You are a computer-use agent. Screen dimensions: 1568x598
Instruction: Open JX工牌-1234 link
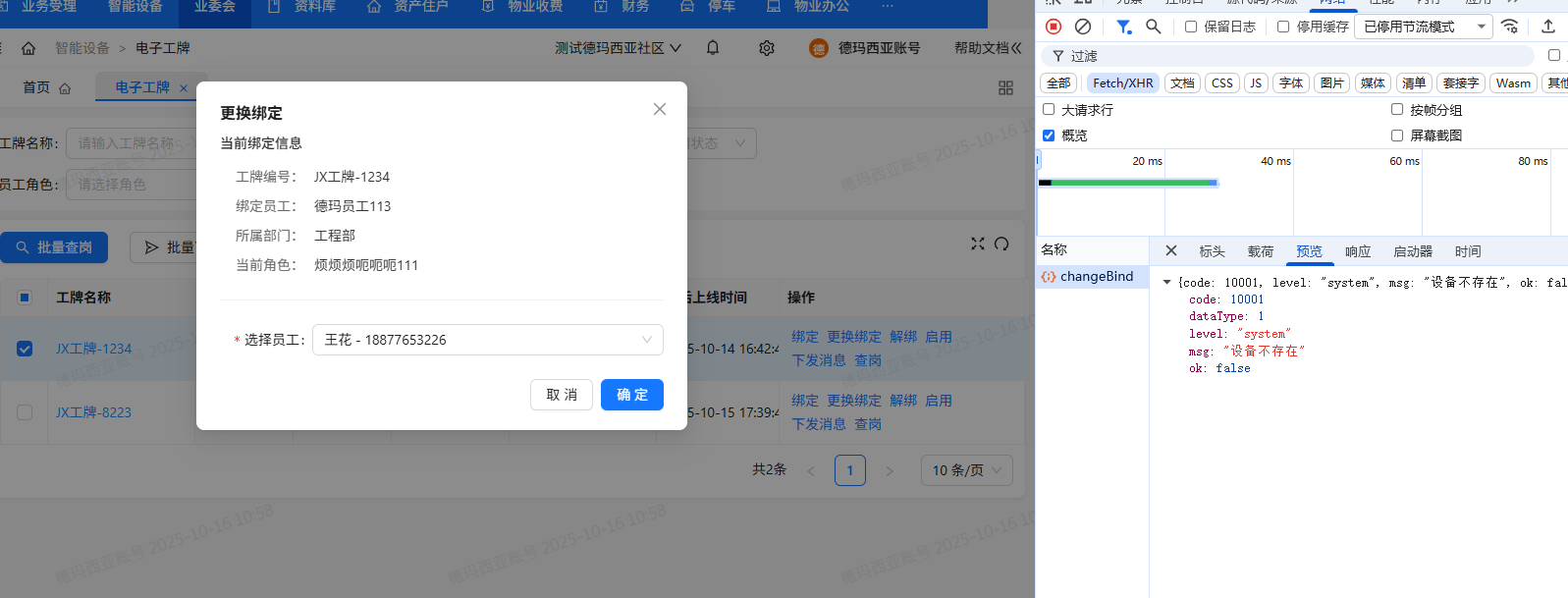click(93, 349)
